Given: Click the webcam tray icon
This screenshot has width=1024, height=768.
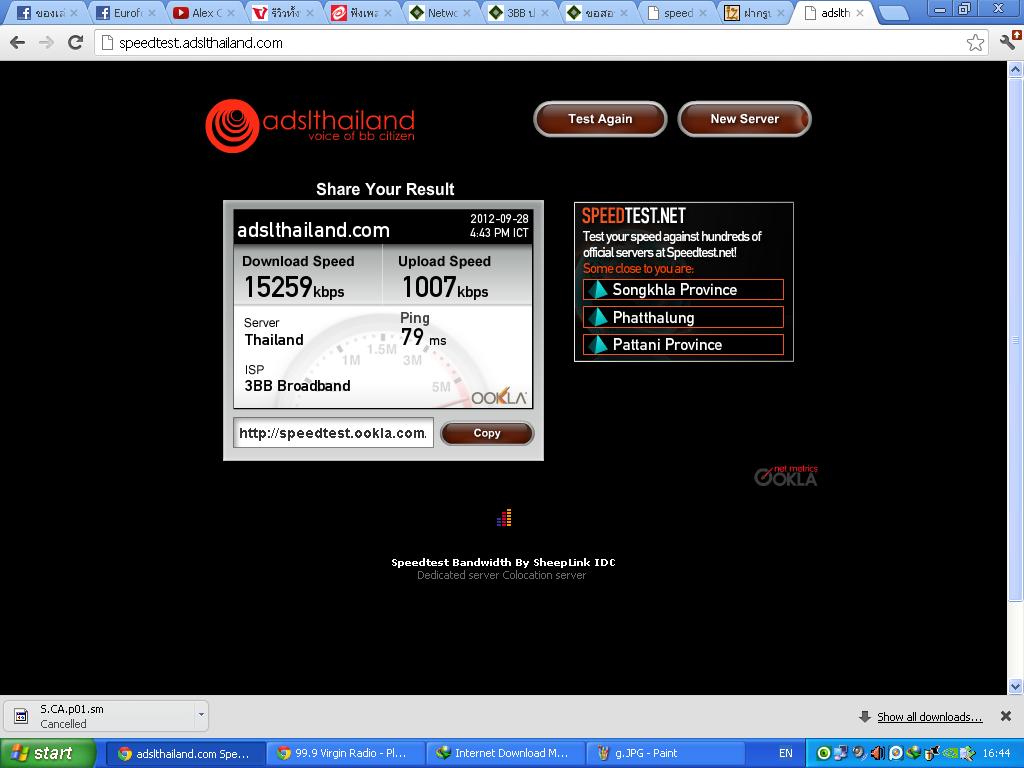Looking at the screenshot, I should [859, 753].
